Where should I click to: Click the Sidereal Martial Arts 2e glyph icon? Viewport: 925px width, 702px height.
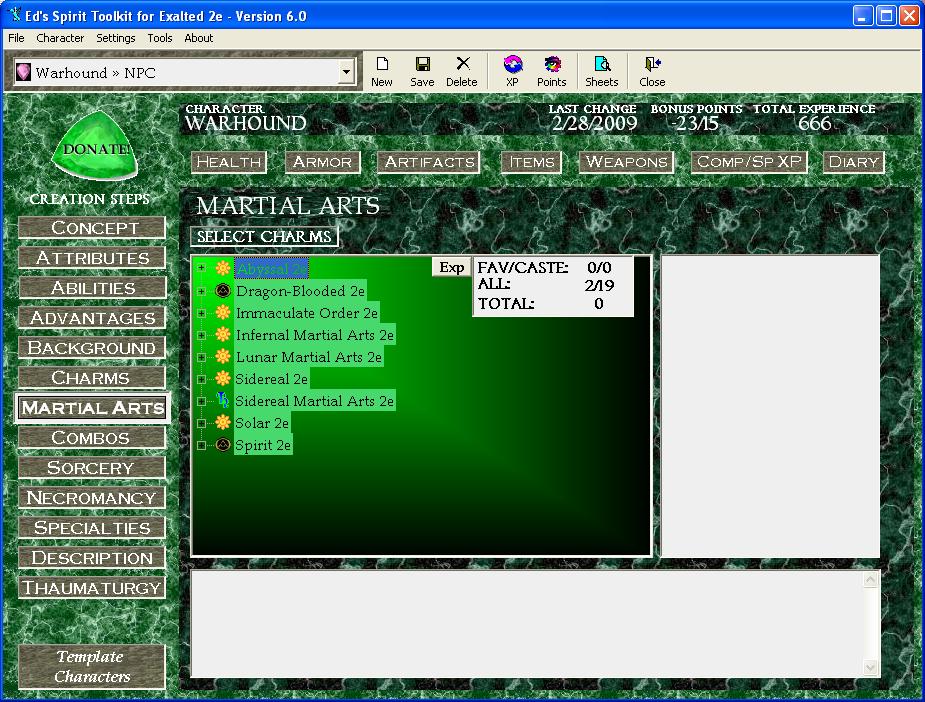223,401
